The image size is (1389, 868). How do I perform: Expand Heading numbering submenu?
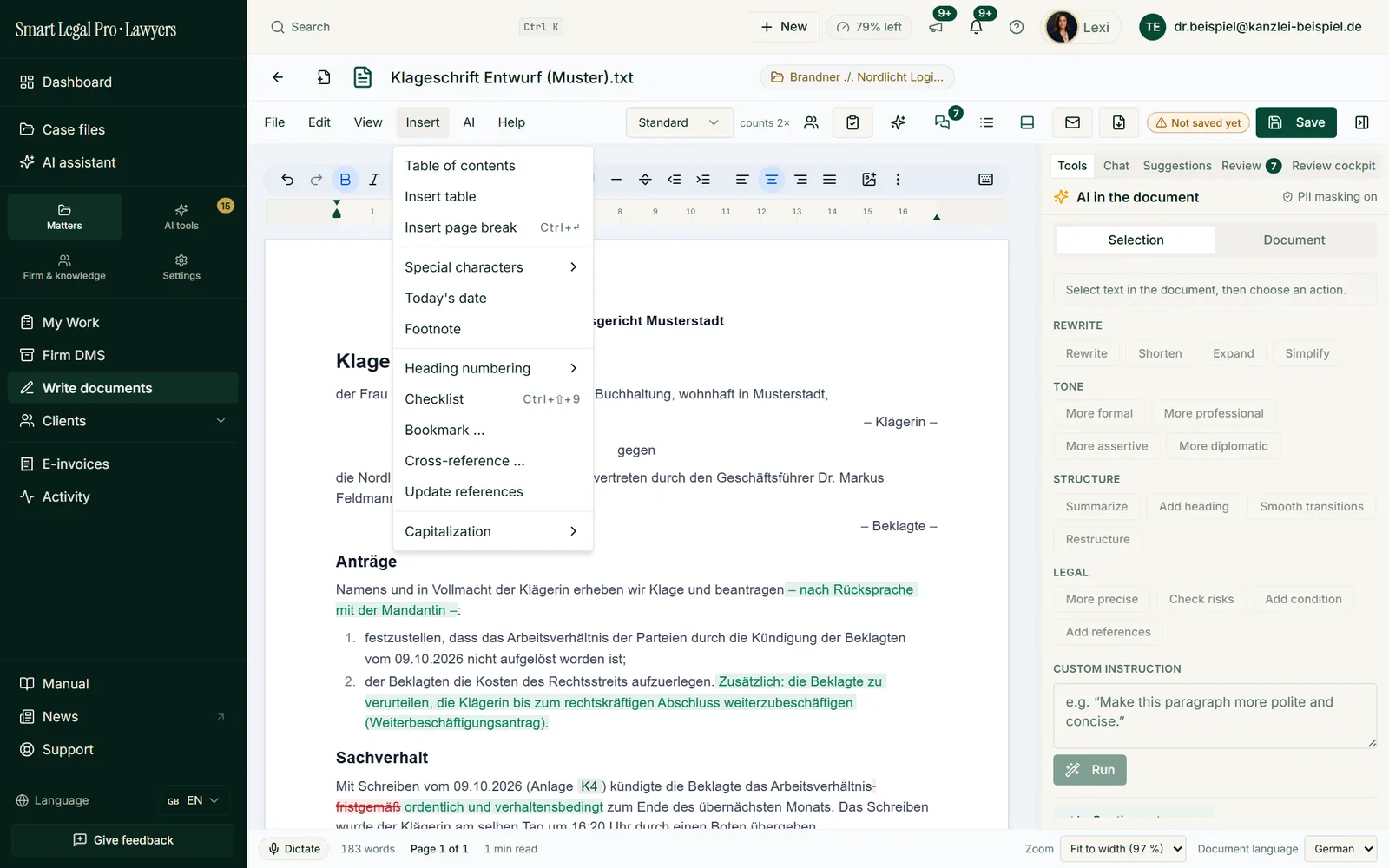click(x=492, y=368)
